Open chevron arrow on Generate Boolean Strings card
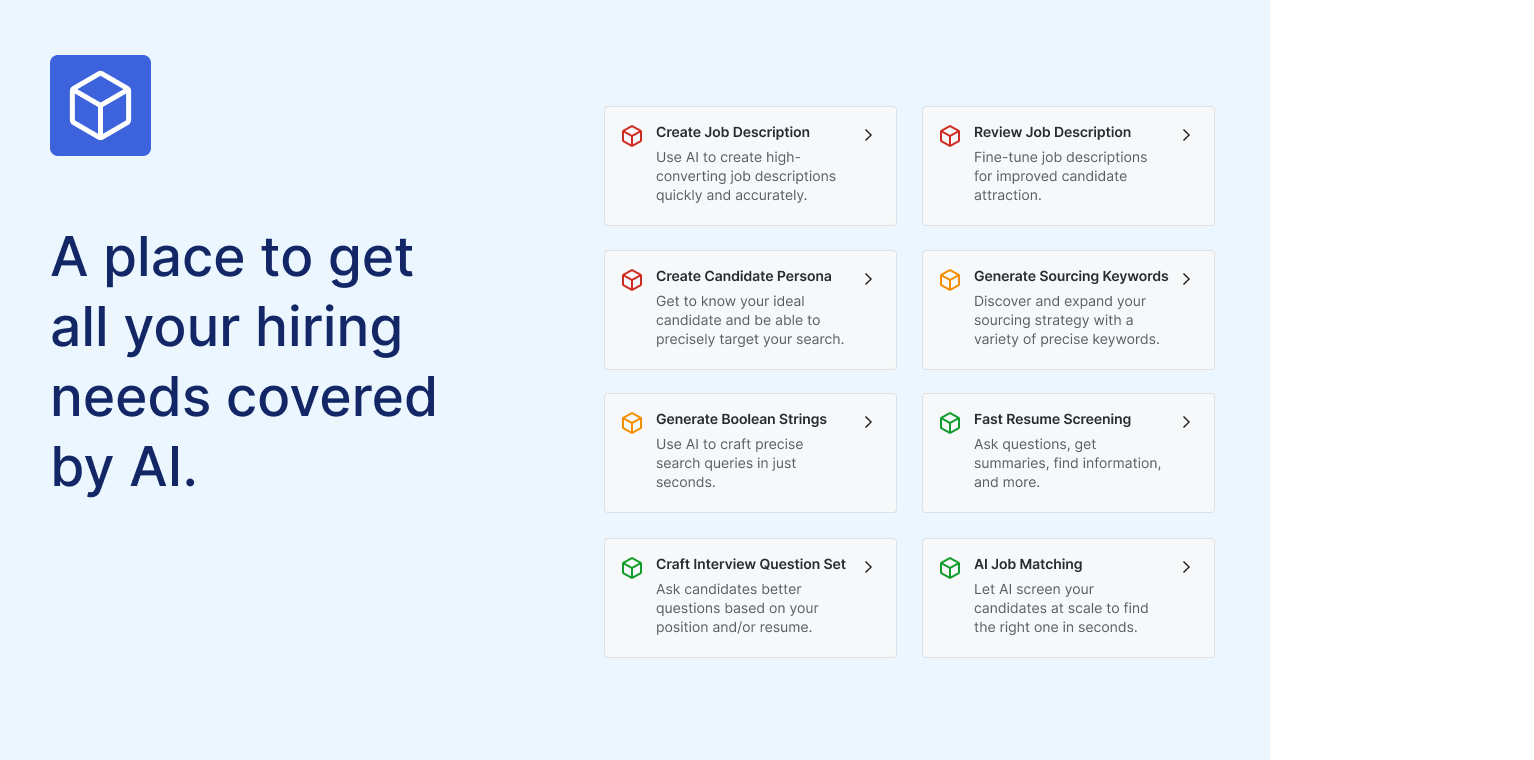 868,422
